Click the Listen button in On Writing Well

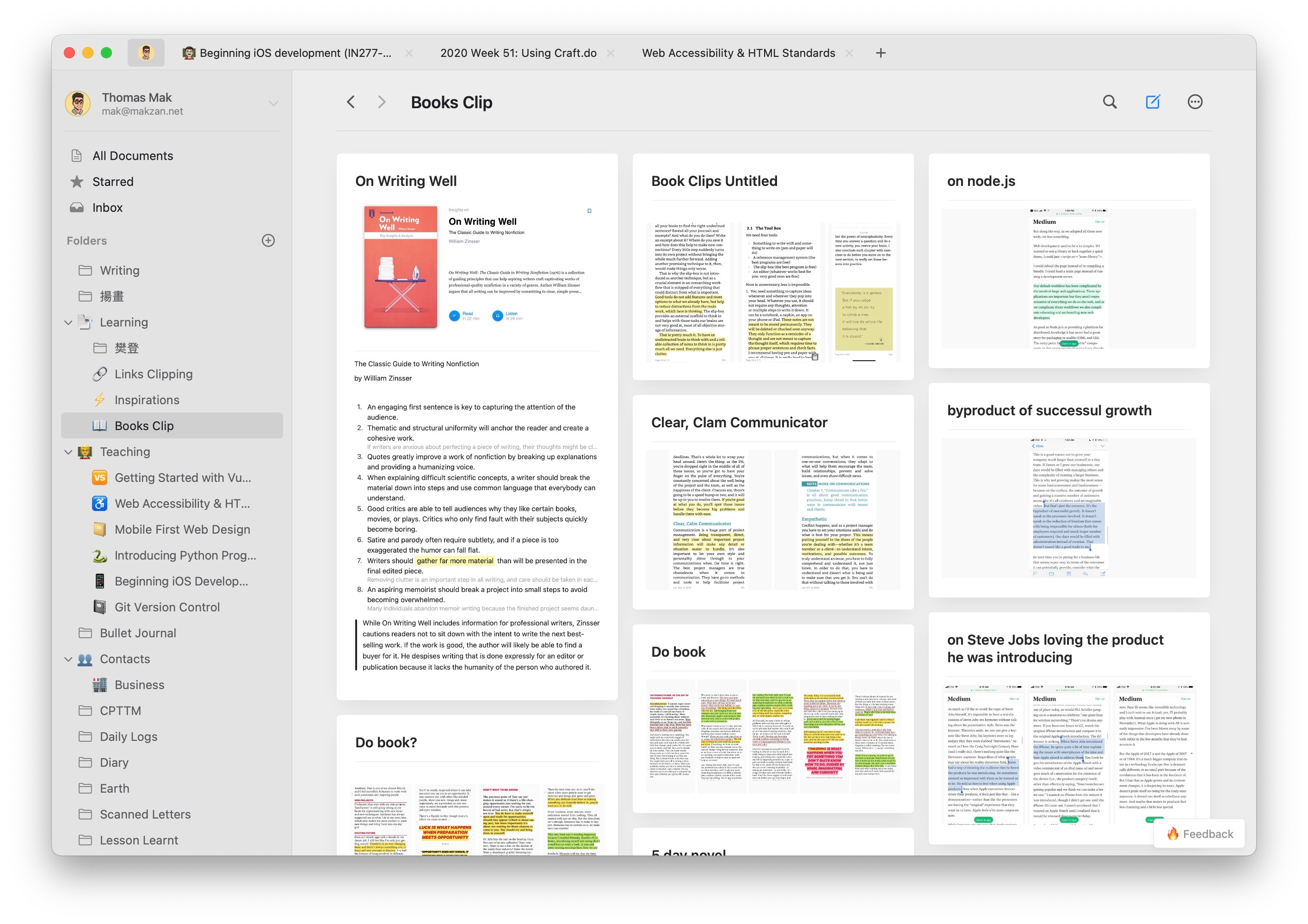507,315
